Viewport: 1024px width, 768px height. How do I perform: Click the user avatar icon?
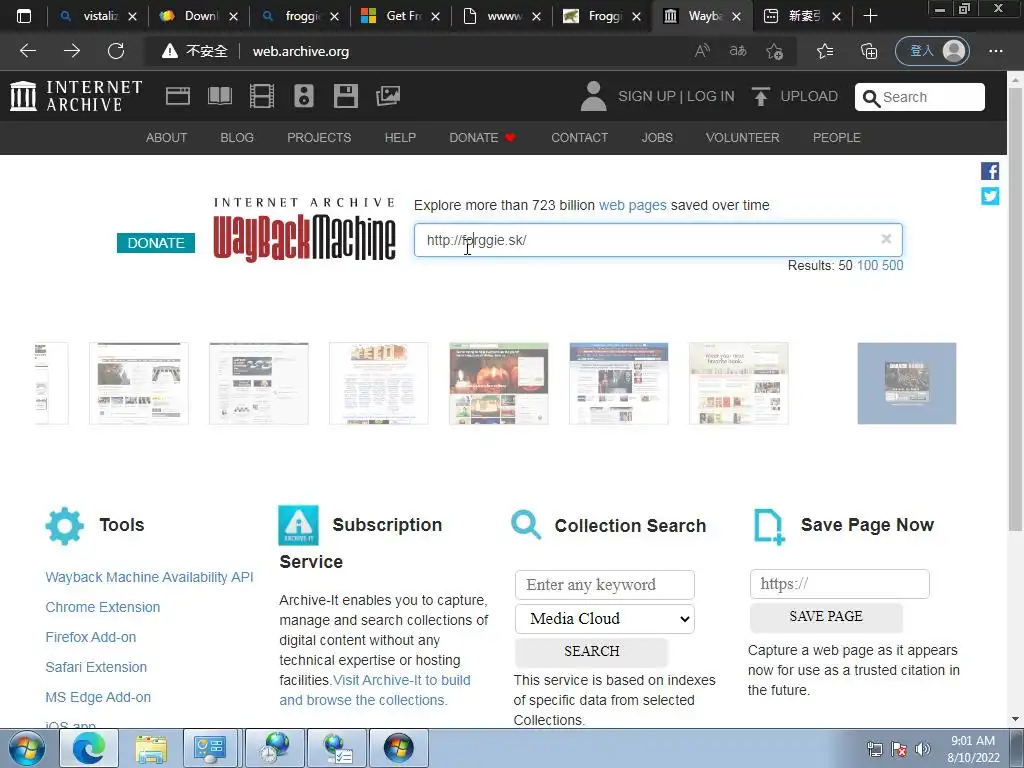tap(594, 96)
